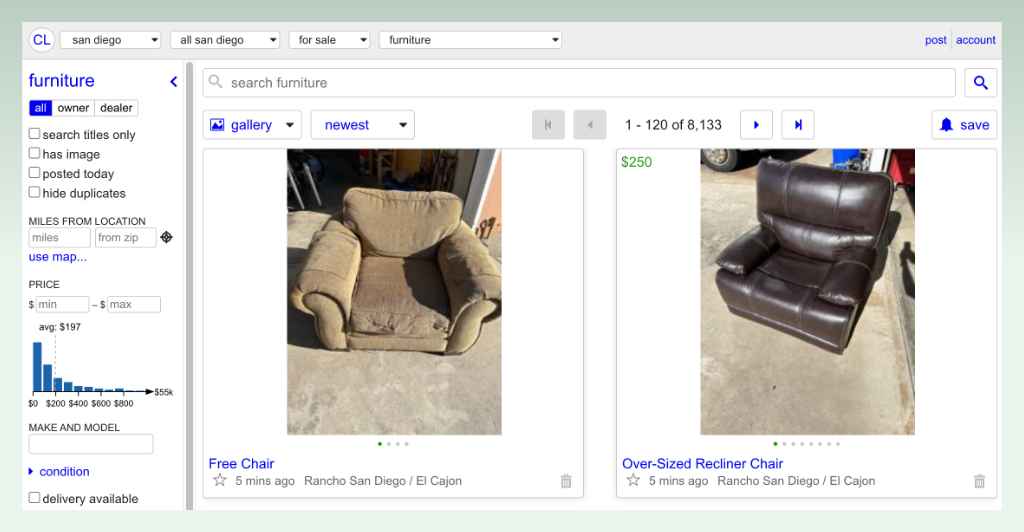1024x532 pixels.
Task: Hide Over-Sized Recliner Chair with trash icon
Action: pos(980,481)
